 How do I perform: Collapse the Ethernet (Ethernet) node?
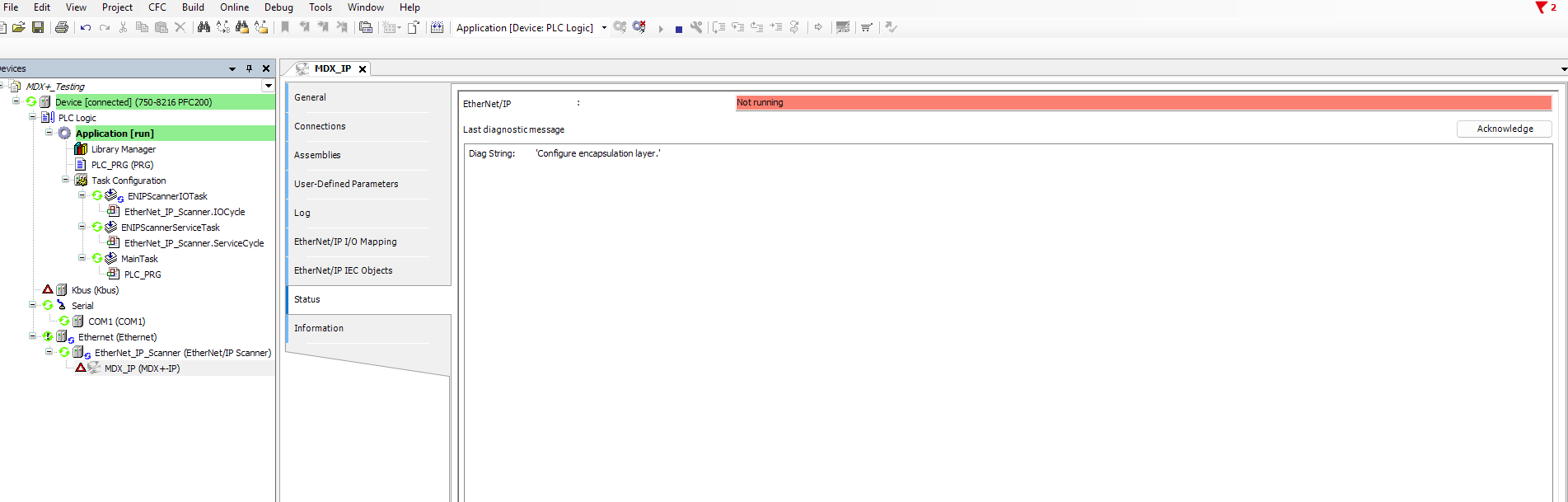pyautogui.click(x=32, y=336)
